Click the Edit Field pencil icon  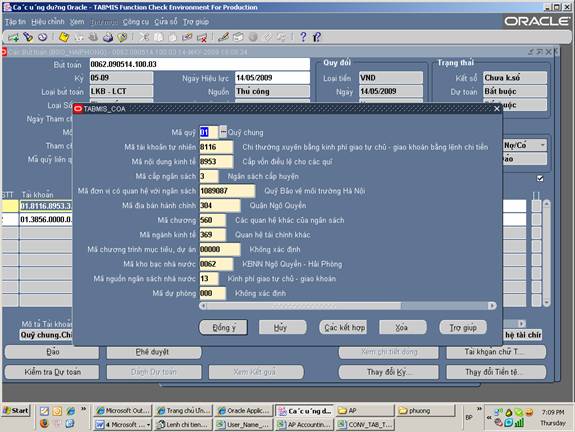(x=223, y=37)
